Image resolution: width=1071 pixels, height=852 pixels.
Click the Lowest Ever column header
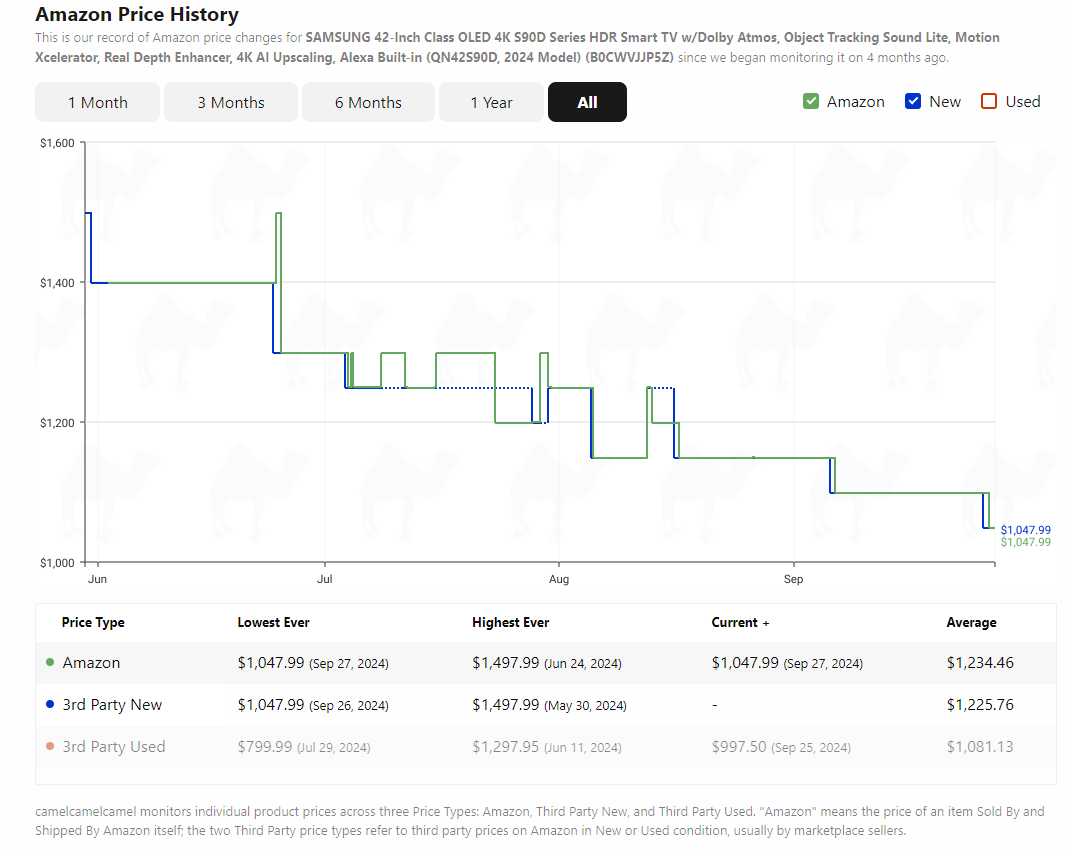coord(273,622)
